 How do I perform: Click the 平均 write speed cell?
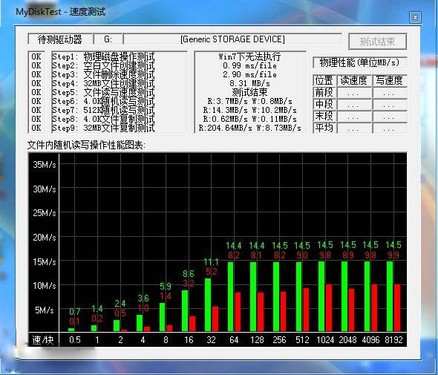coord(389,128)
